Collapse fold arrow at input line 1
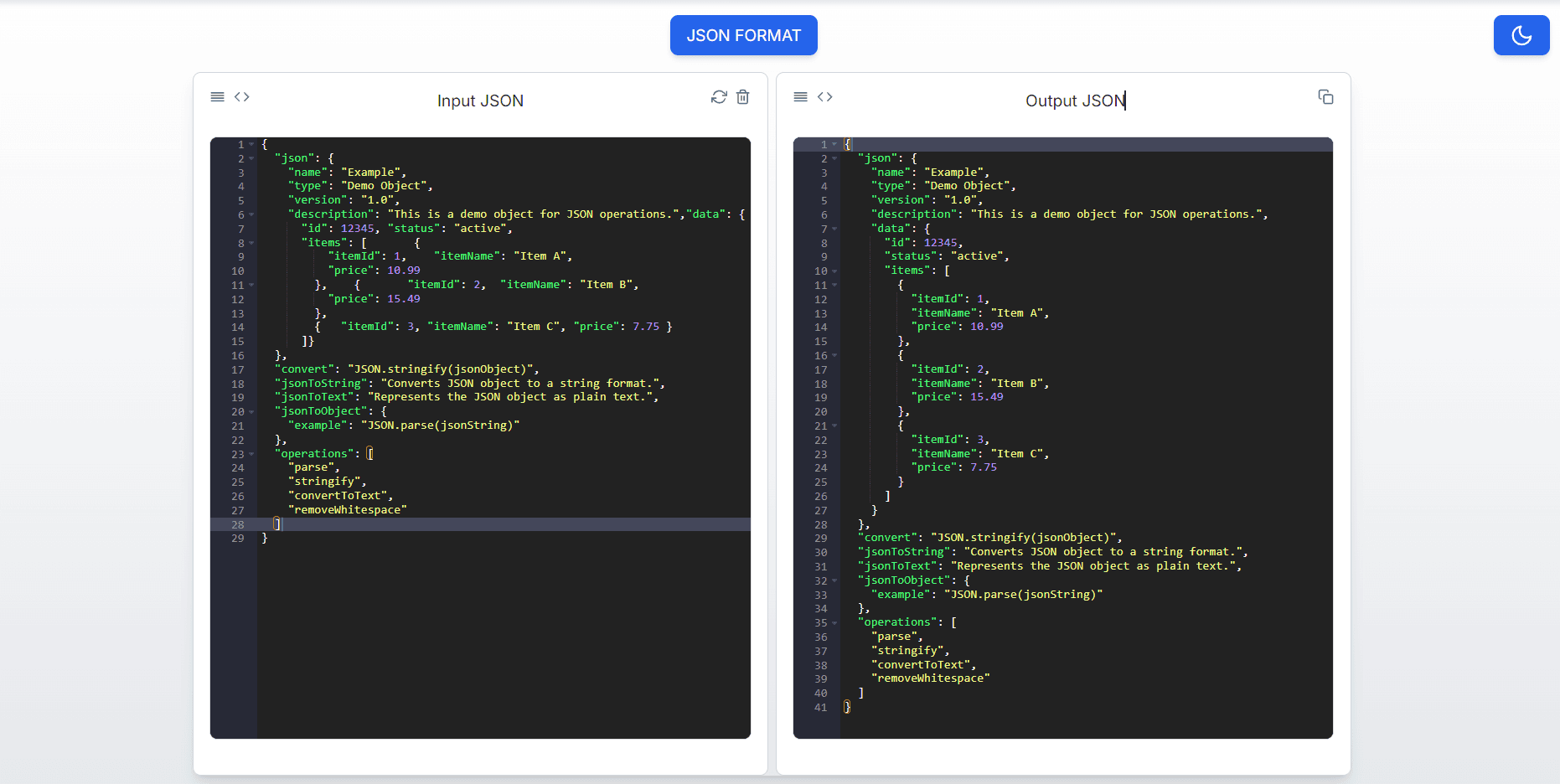The image size is (1560, 784). click(251, 144)
